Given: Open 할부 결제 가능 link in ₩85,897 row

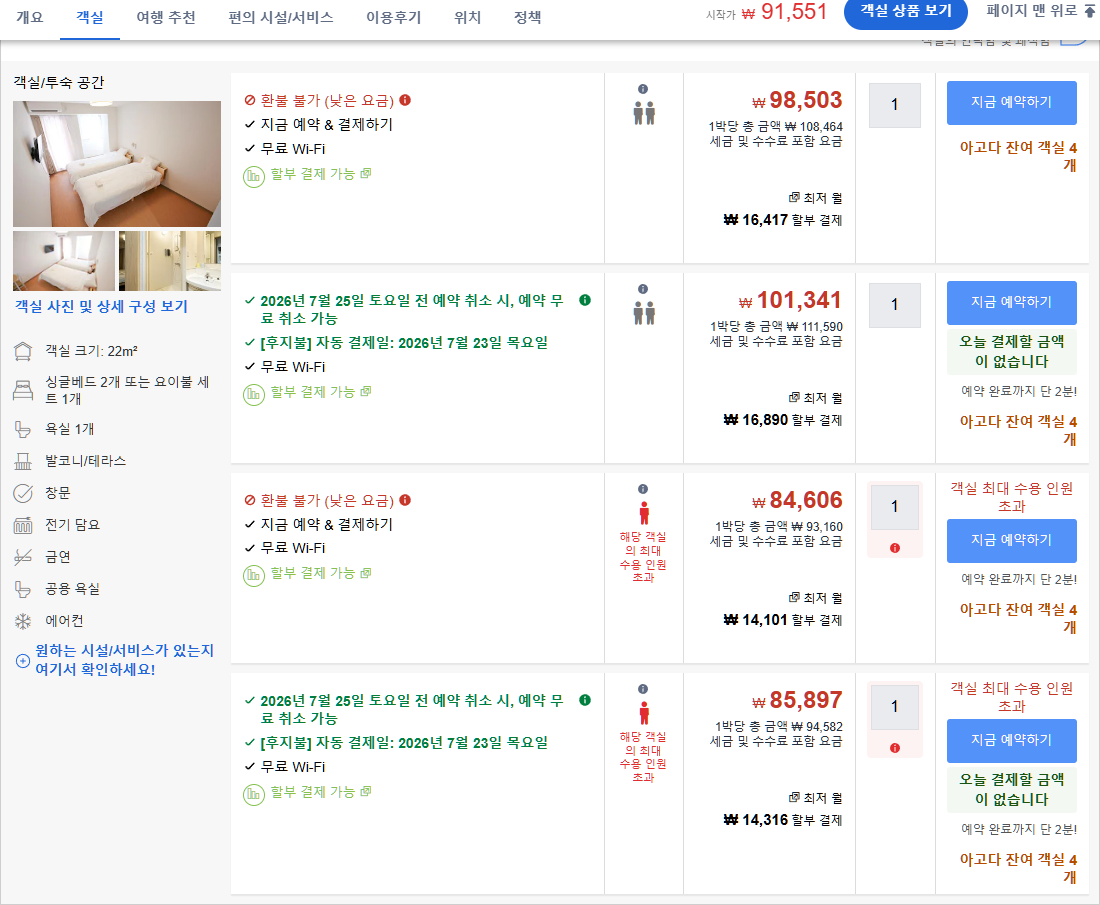Looking at the screenshot, I should [x=321, y=792].
